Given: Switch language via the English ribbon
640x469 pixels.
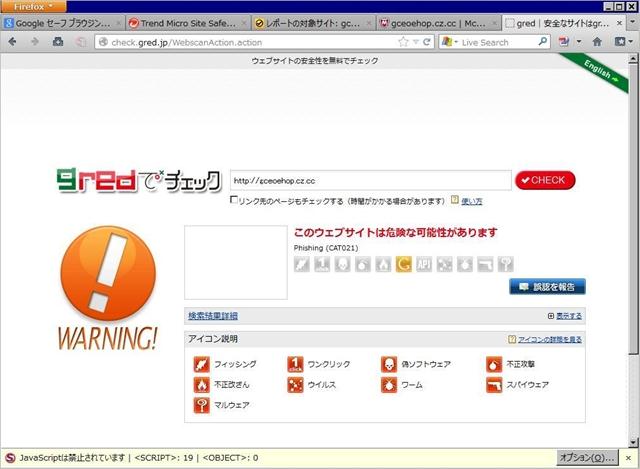Looking at the screenshot, I should tap(600, 71).
